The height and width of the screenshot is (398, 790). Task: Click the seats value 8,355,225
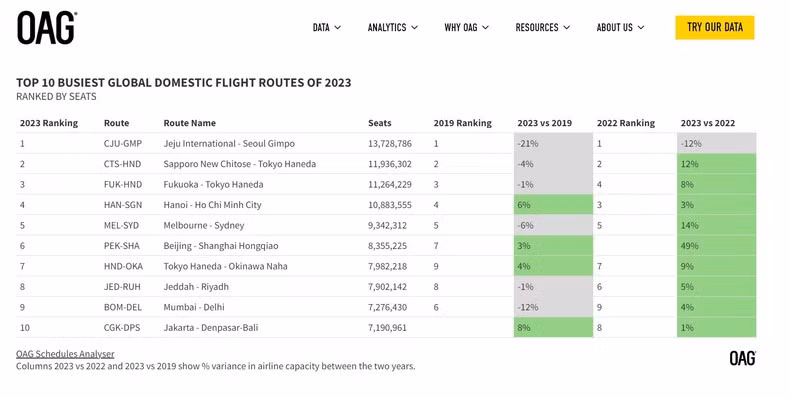tap(387, 246)
